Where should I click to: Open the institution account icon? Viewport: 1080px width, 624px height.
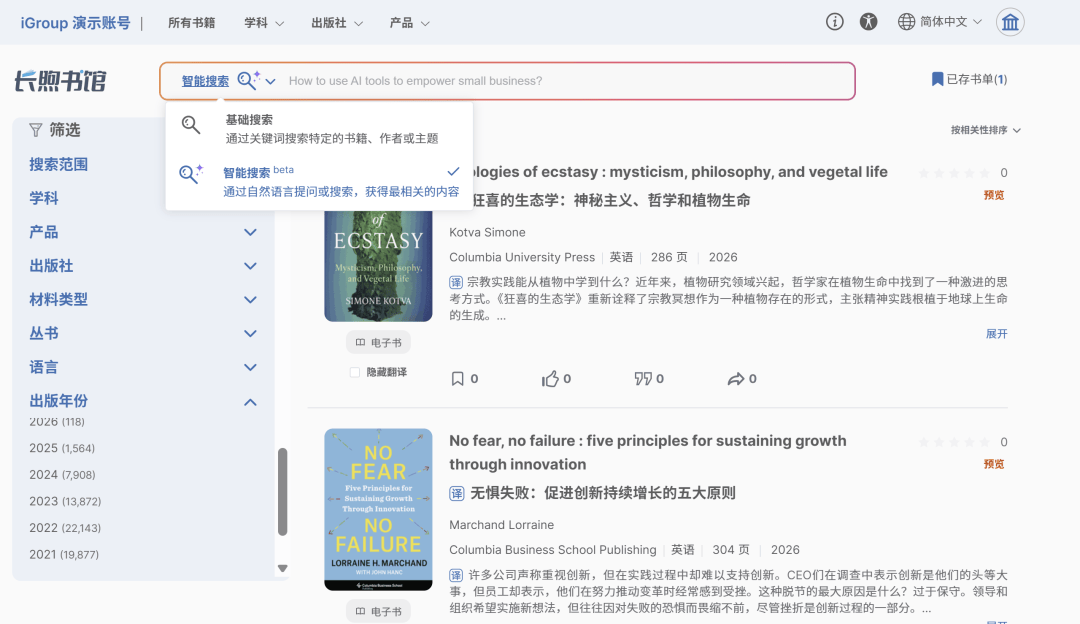pyautogui.click(x=1010, y=22)
